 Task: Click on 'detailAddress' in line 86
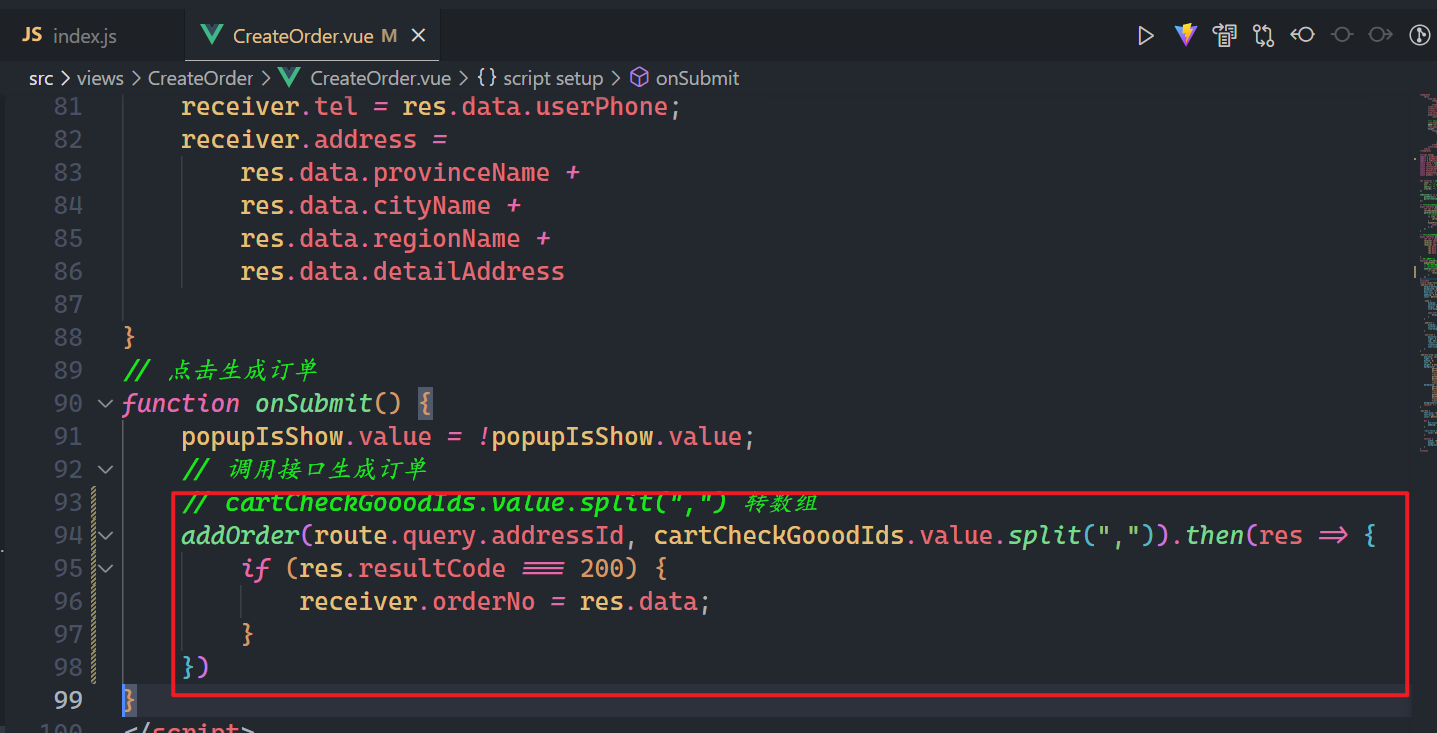click(x=469, y=271)
